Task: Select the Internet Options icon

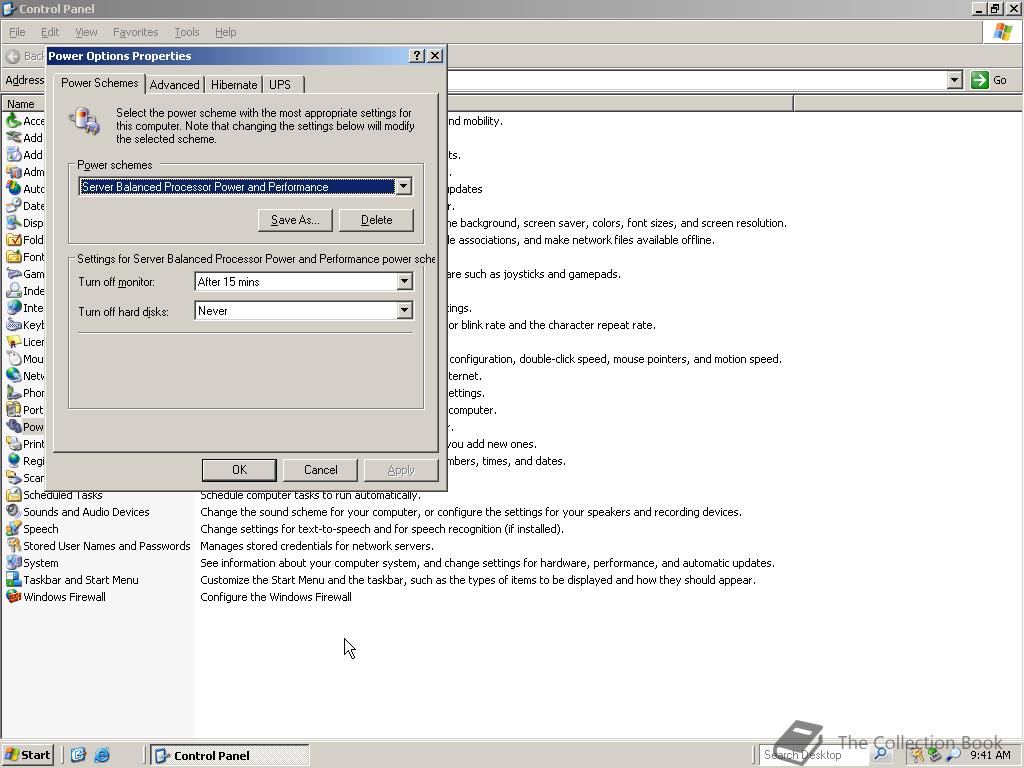Action: click(x=14, y=308)
